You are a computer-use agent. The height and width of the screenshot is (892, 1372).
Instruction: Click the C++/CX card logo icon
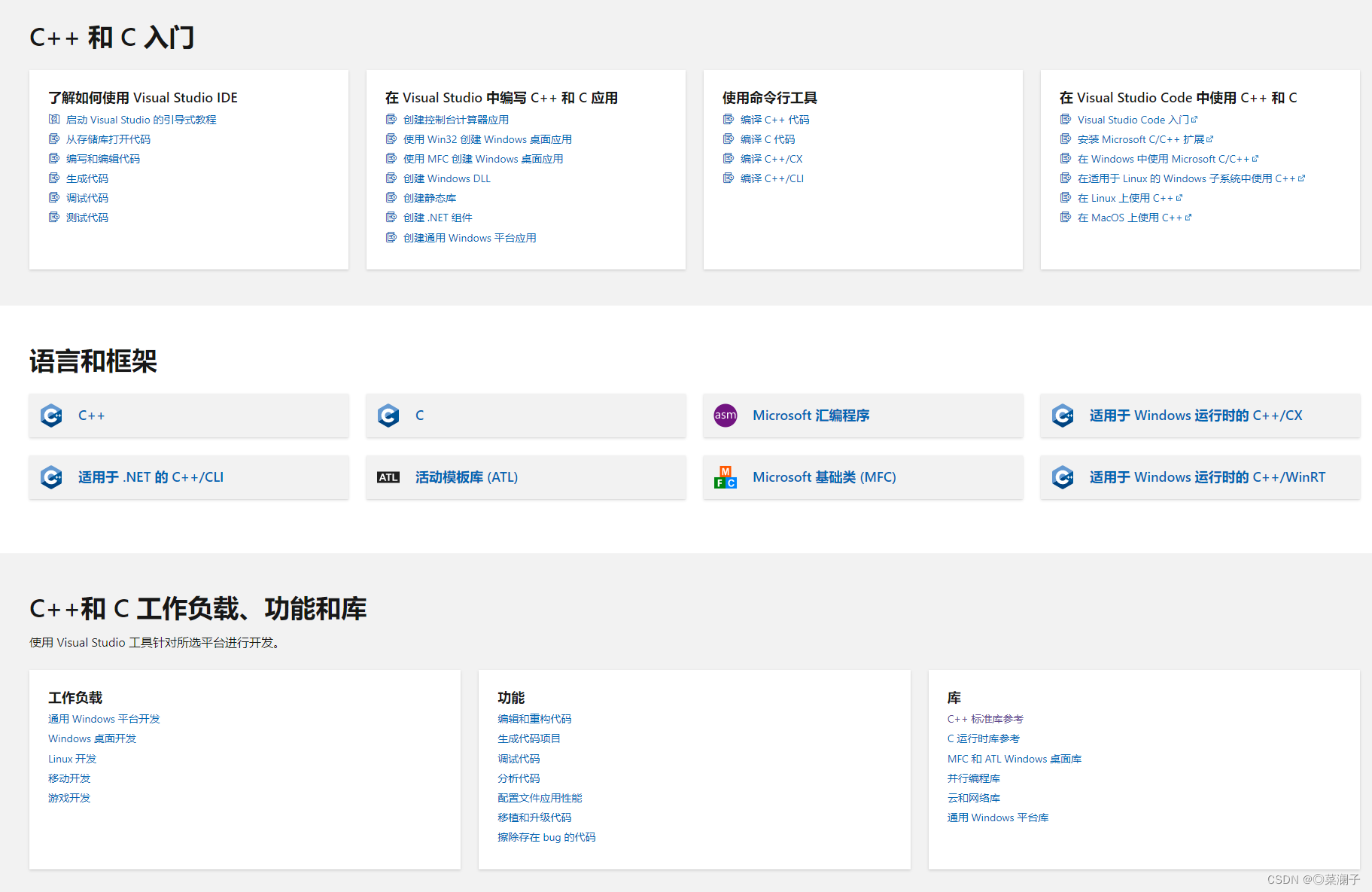tap(1063, 416)
